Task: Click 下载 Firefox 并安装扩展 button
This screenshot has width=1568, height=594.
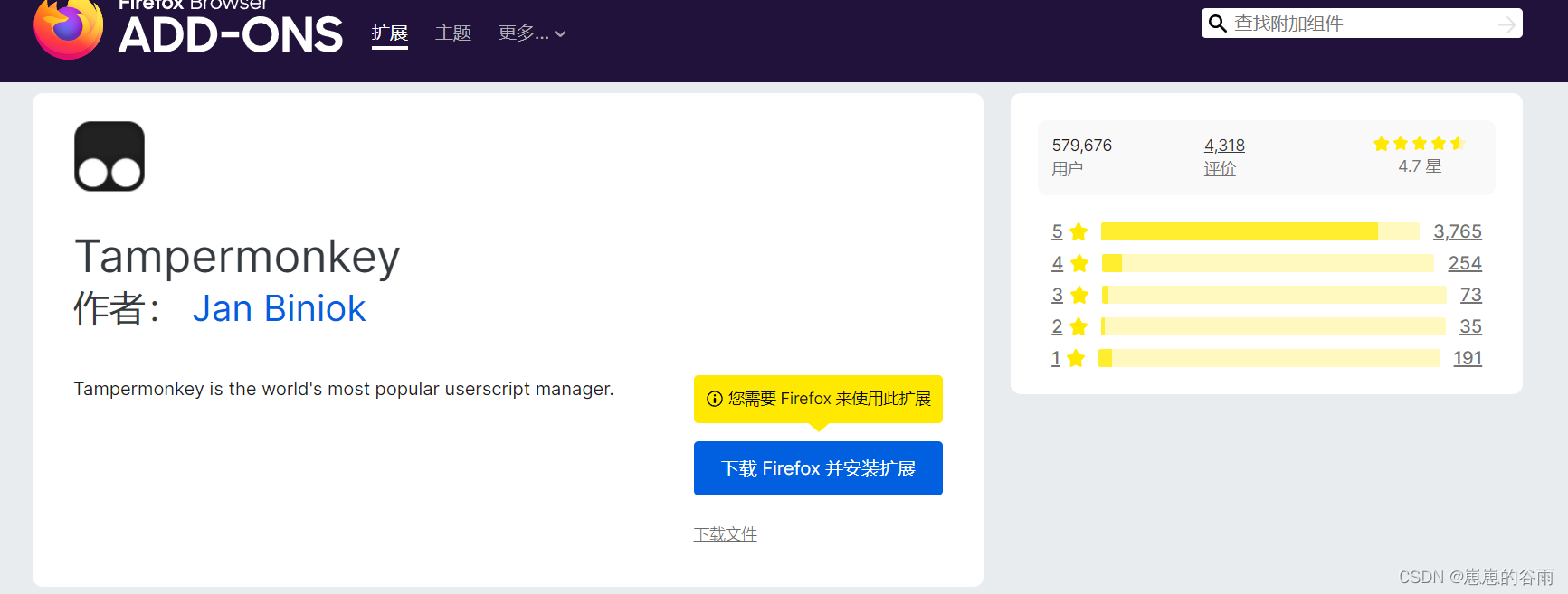Action: click(818, 468)
